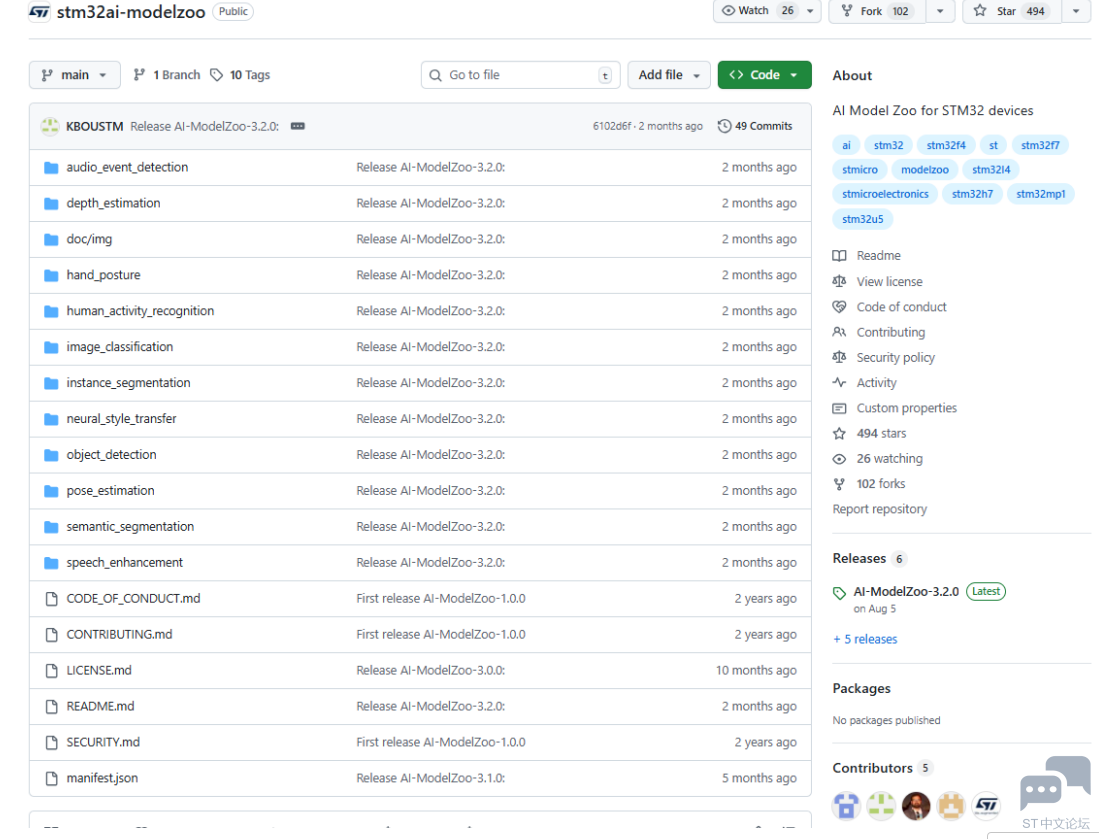Star the stm32ai-modelzoo repository

click(1012, 11)
